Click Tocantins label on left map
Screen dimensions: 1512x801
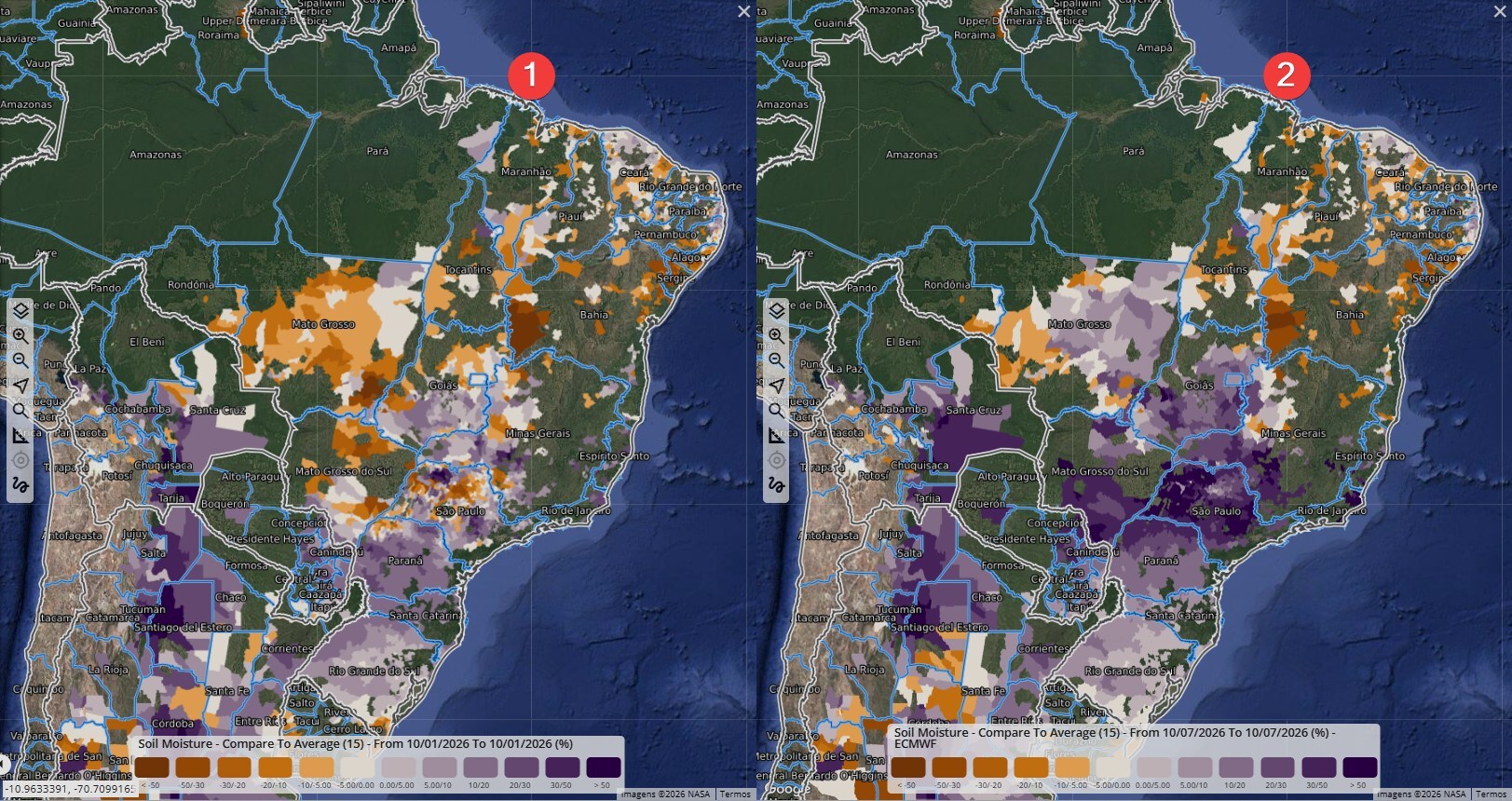pos(469,269)
